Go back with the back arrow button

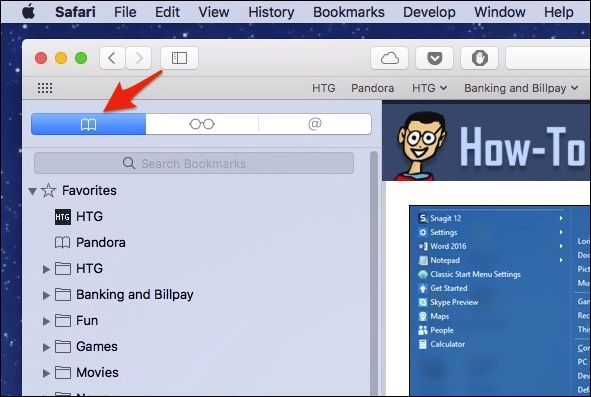coord(112,58)
